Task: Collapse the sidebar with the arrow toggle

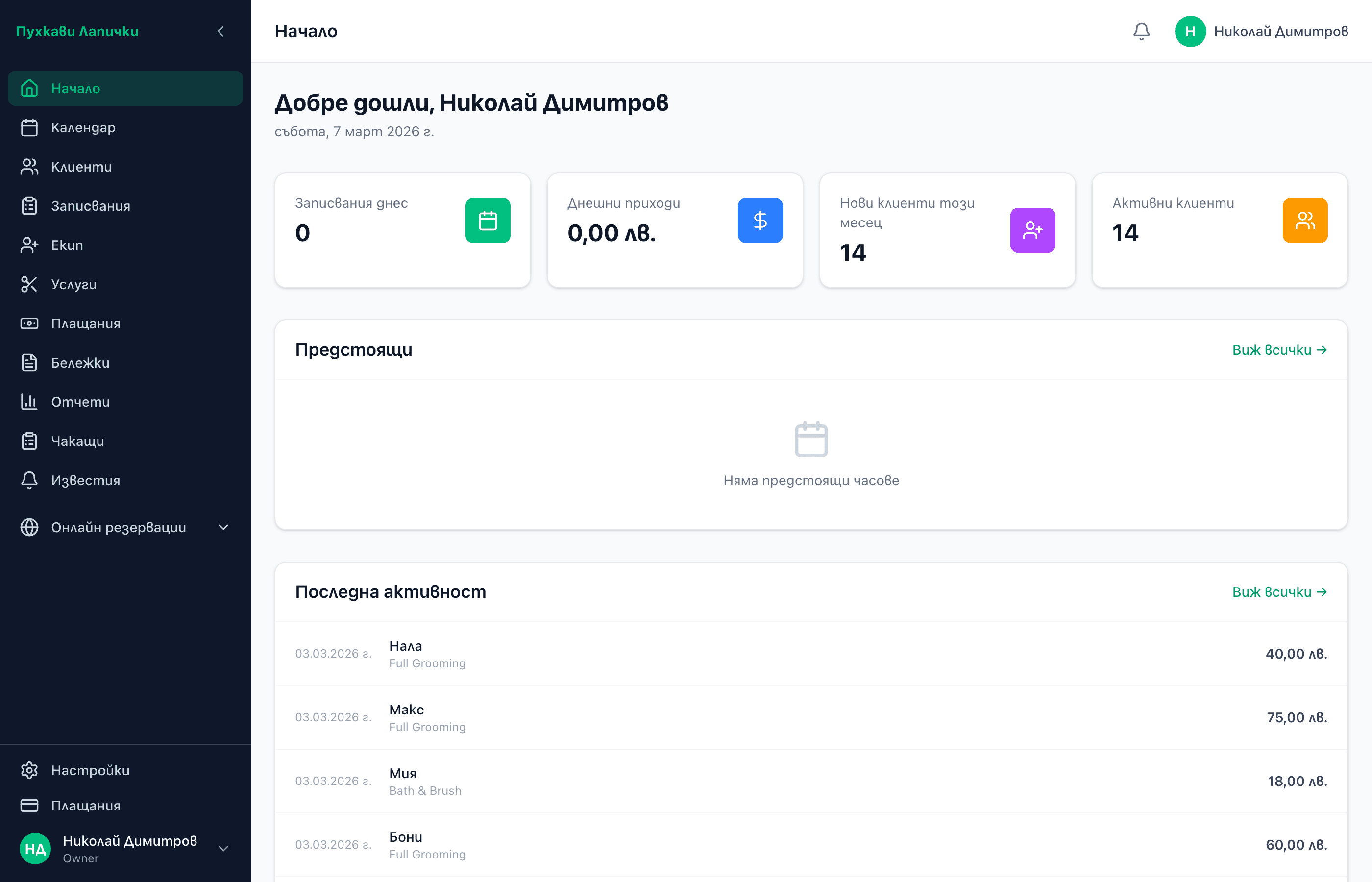Action: (x=221, y=31)
